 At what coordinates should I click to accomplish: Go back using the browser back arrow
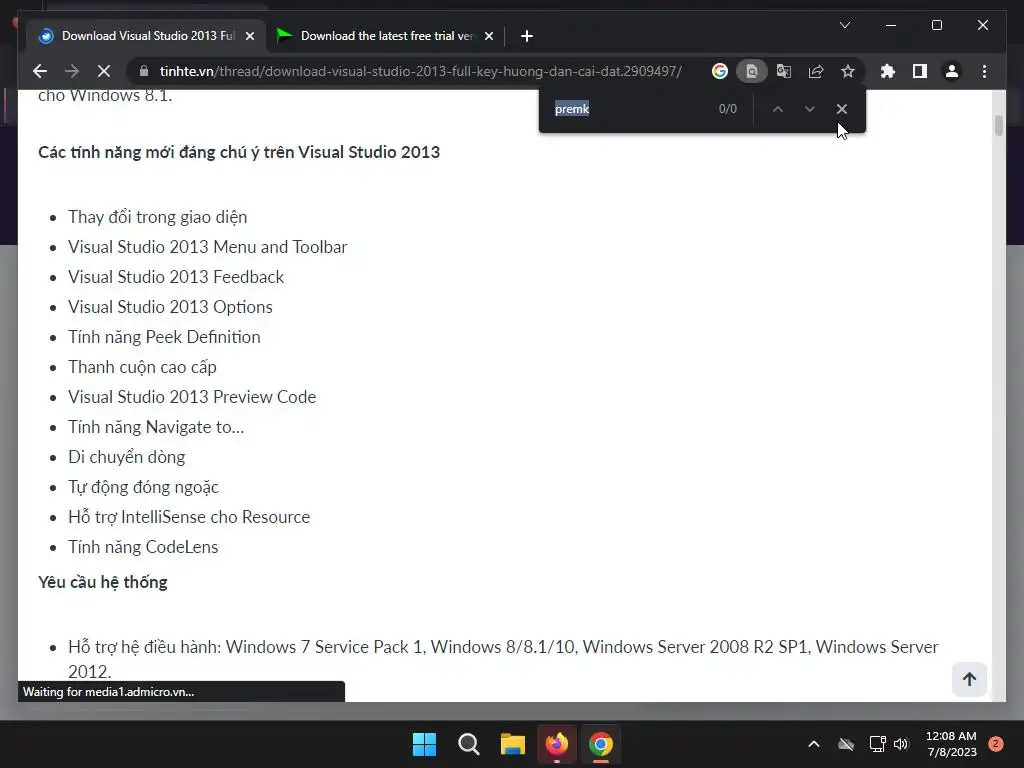pos(40,71)
